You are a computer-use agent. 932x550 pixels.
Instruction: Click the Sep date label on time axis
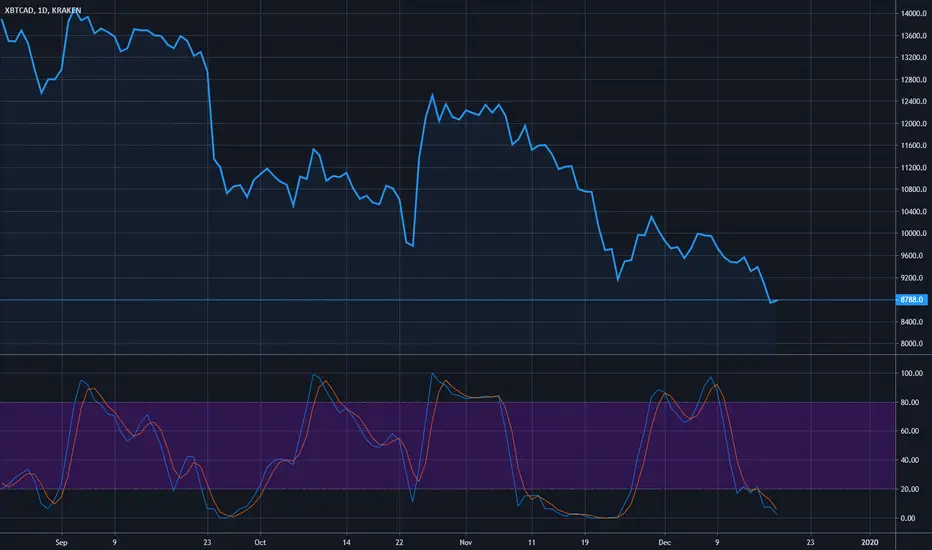pos(61,542)
